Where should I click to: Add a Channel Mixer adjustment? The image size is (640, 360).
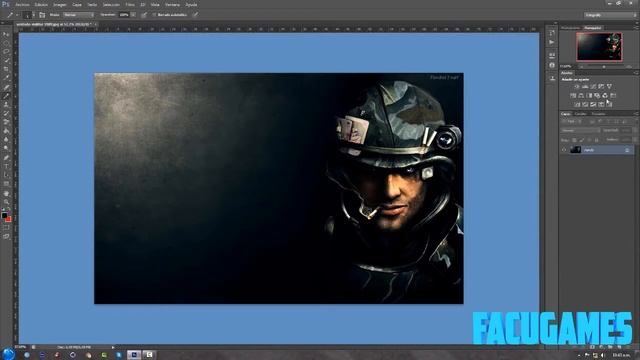point(605,96)
